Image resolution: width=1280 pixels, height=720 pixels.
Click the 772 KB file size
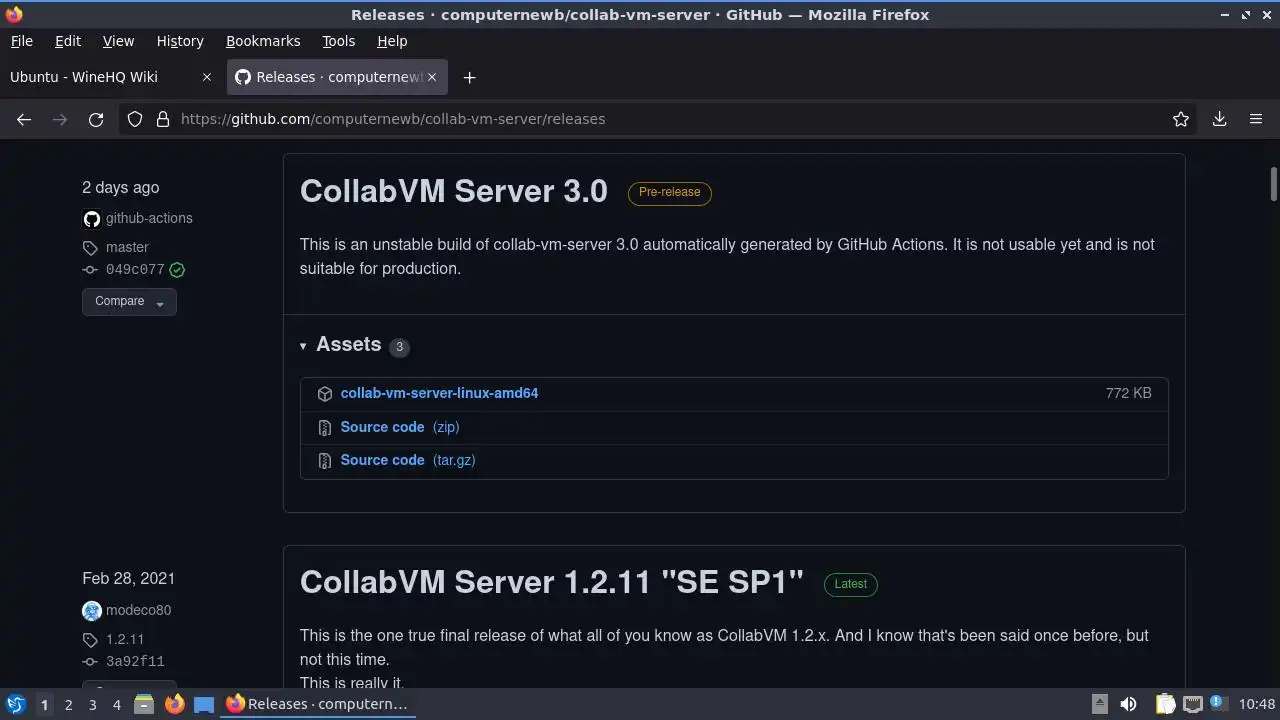pos(1129,393)
